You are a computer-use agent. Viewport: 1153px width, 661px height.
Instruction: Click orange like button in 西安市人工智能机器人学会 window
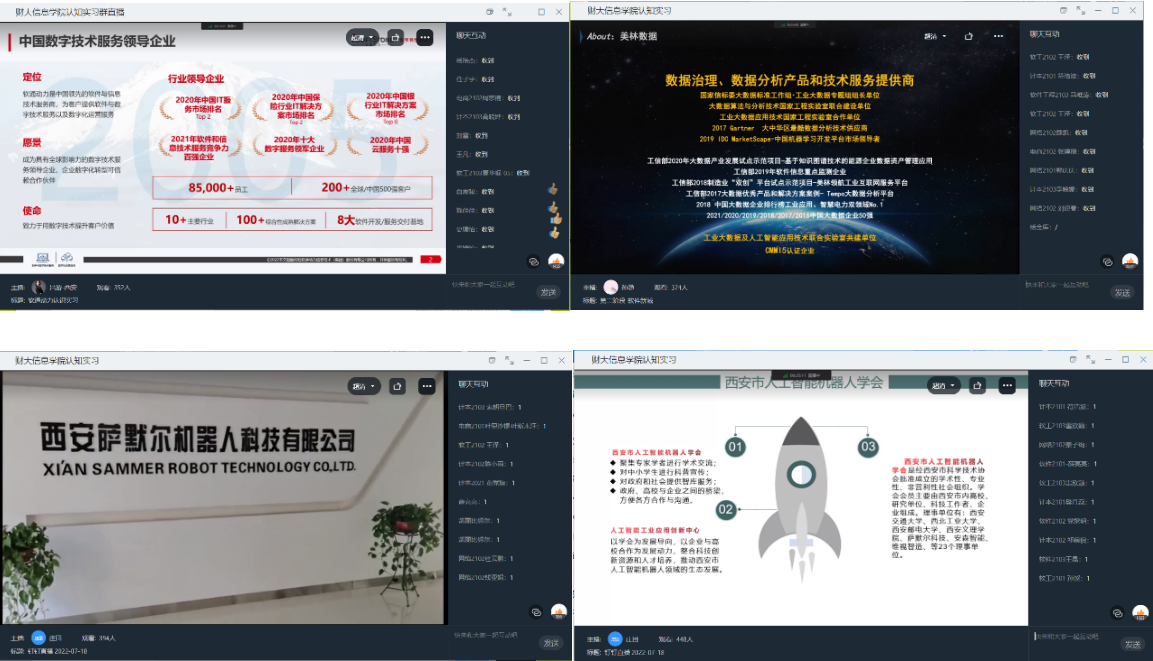coord(1140,612)
